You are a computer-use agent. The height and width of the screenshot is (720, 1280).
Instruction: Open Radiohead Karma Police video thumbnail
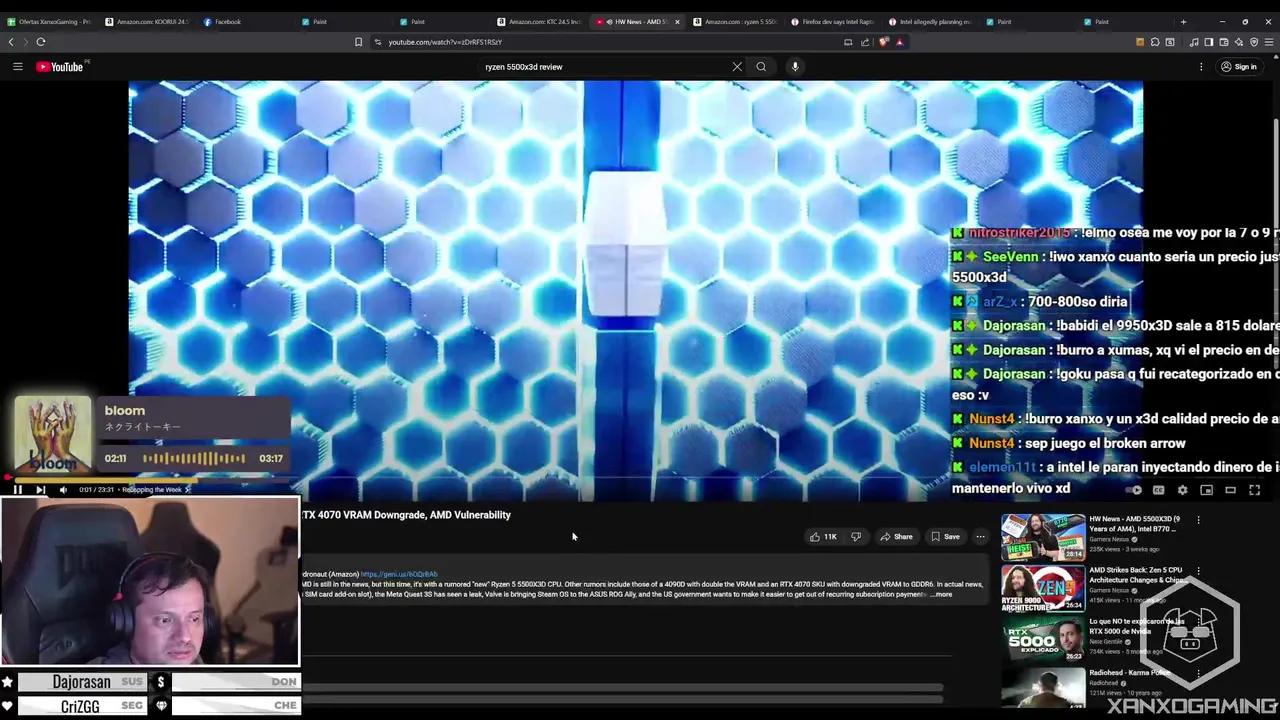coord(1043,688)
